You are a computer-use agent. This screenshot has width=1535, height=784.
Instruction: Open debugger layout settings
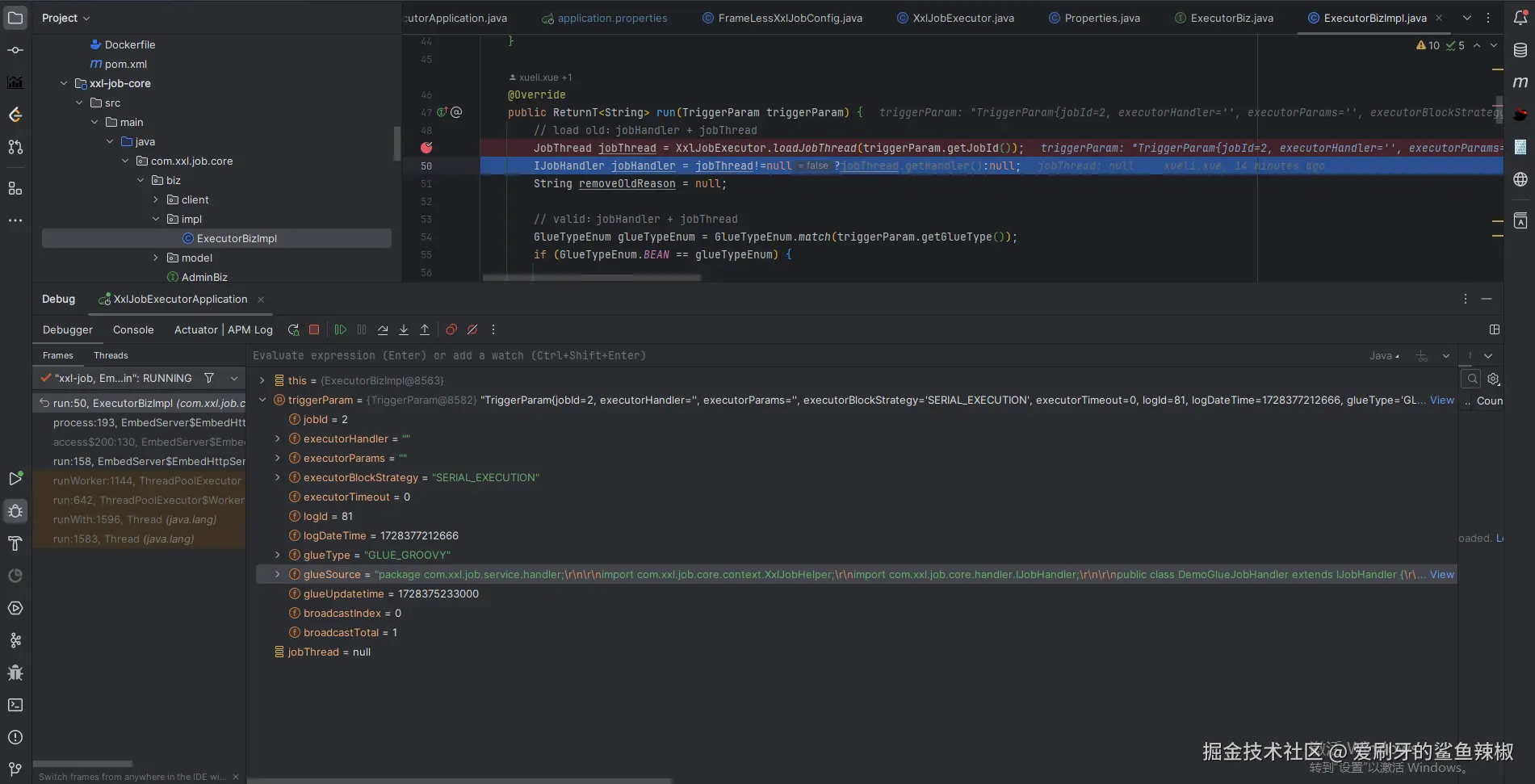point(1495,329)
